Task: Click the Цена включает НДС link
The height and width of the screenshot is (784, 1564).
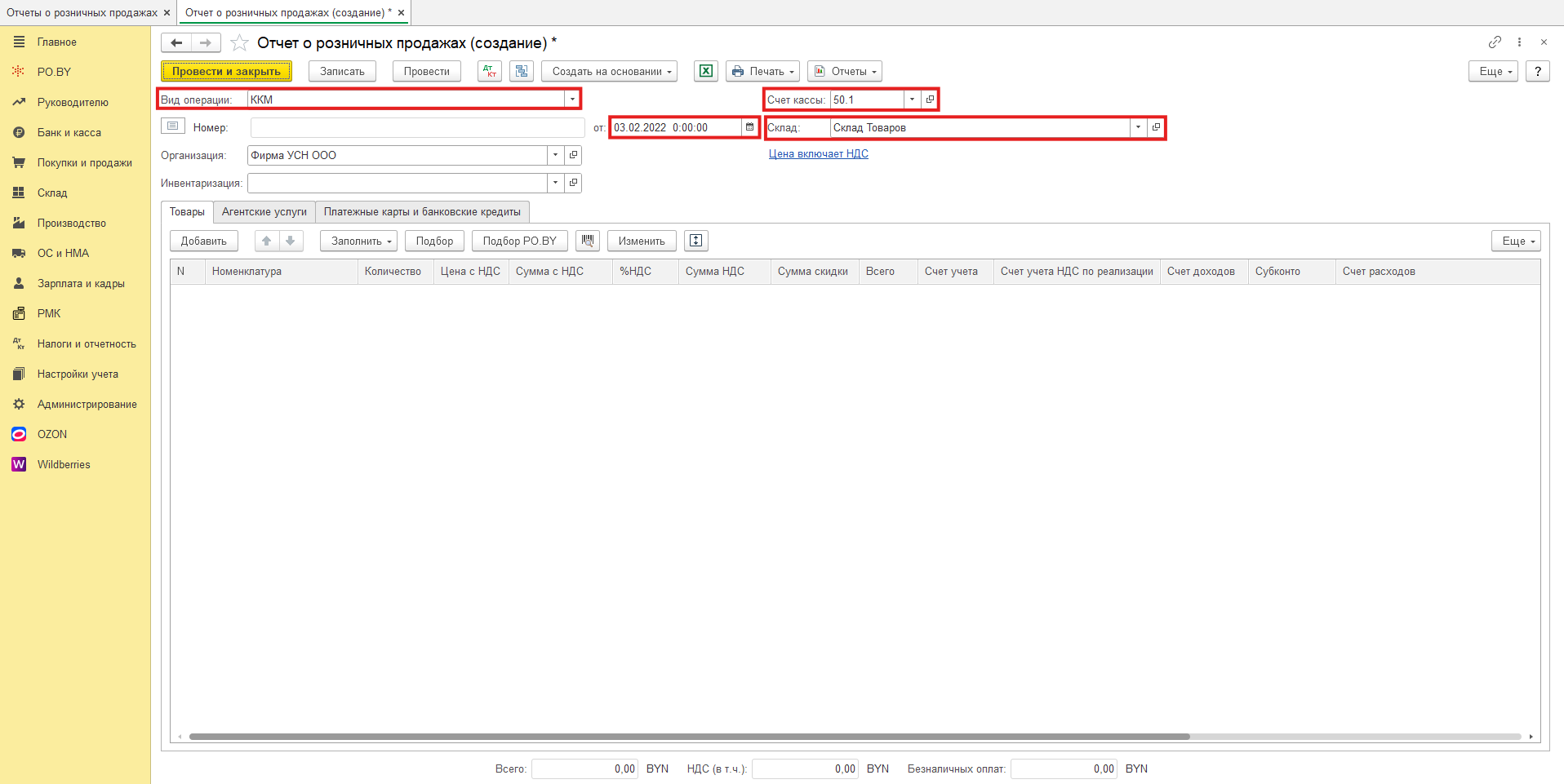Action: (818, 154)
